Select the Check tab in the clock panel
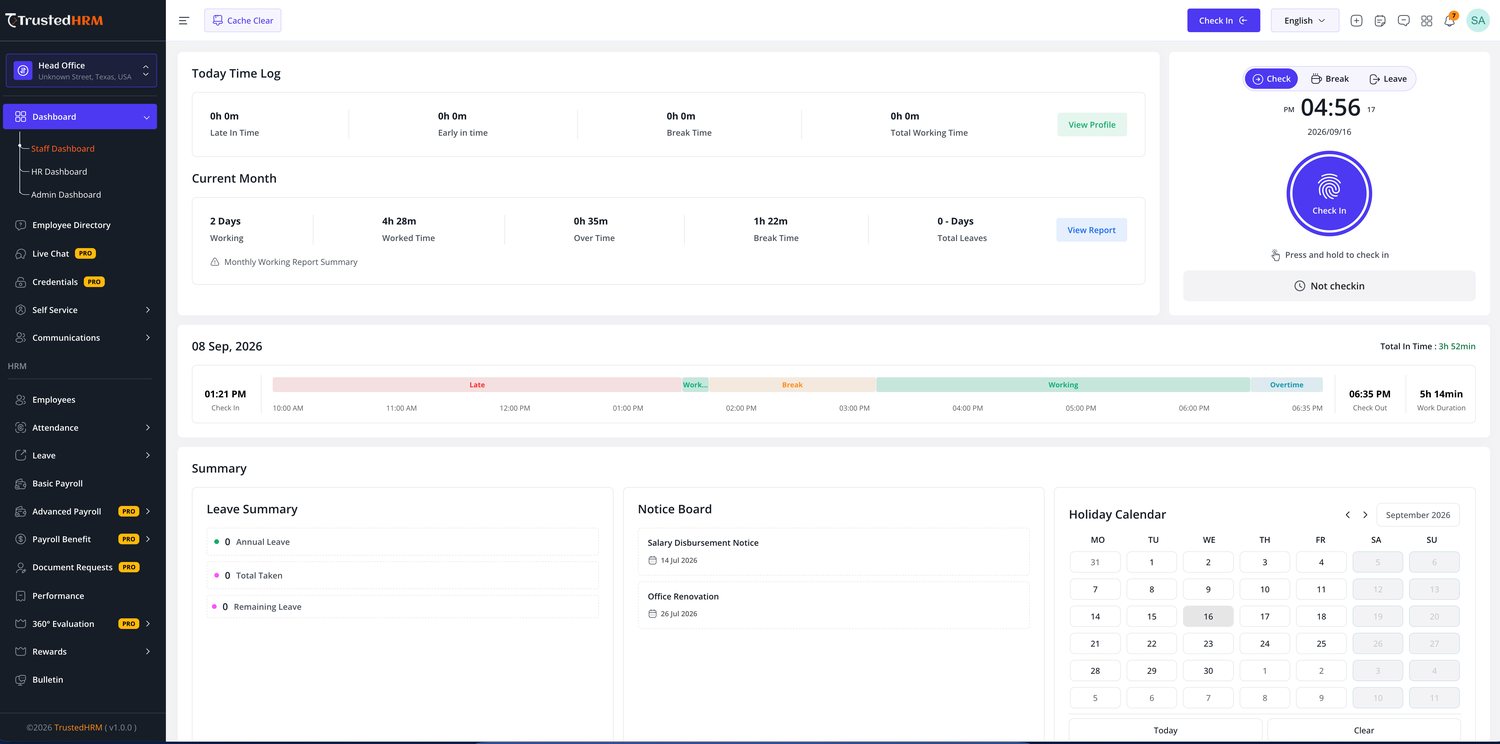 tap(1271, 79)
